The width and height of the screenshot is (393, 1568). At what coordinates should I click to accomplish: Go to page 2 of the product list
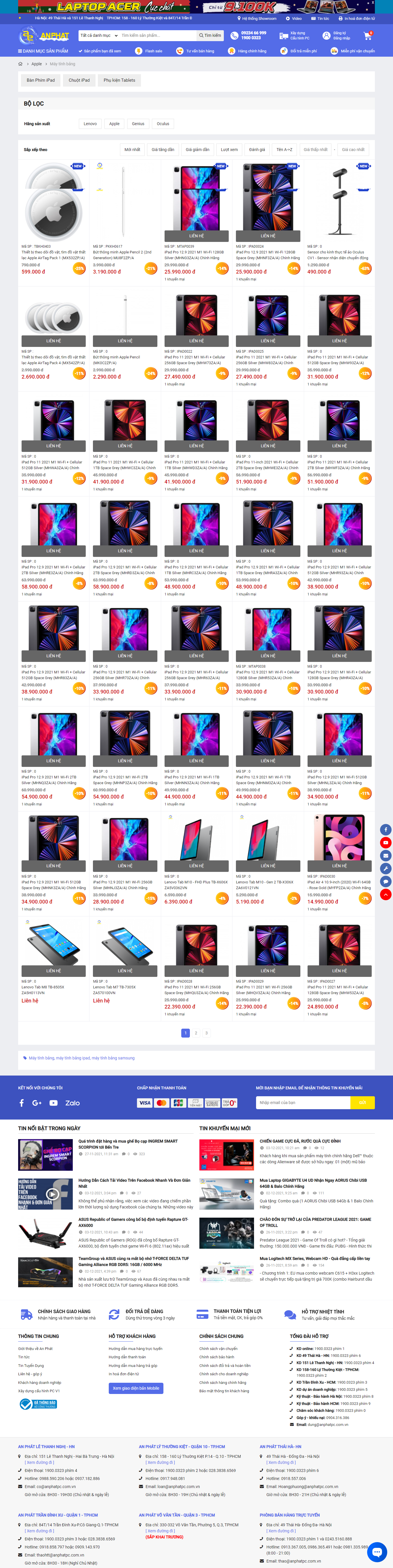196,1033
